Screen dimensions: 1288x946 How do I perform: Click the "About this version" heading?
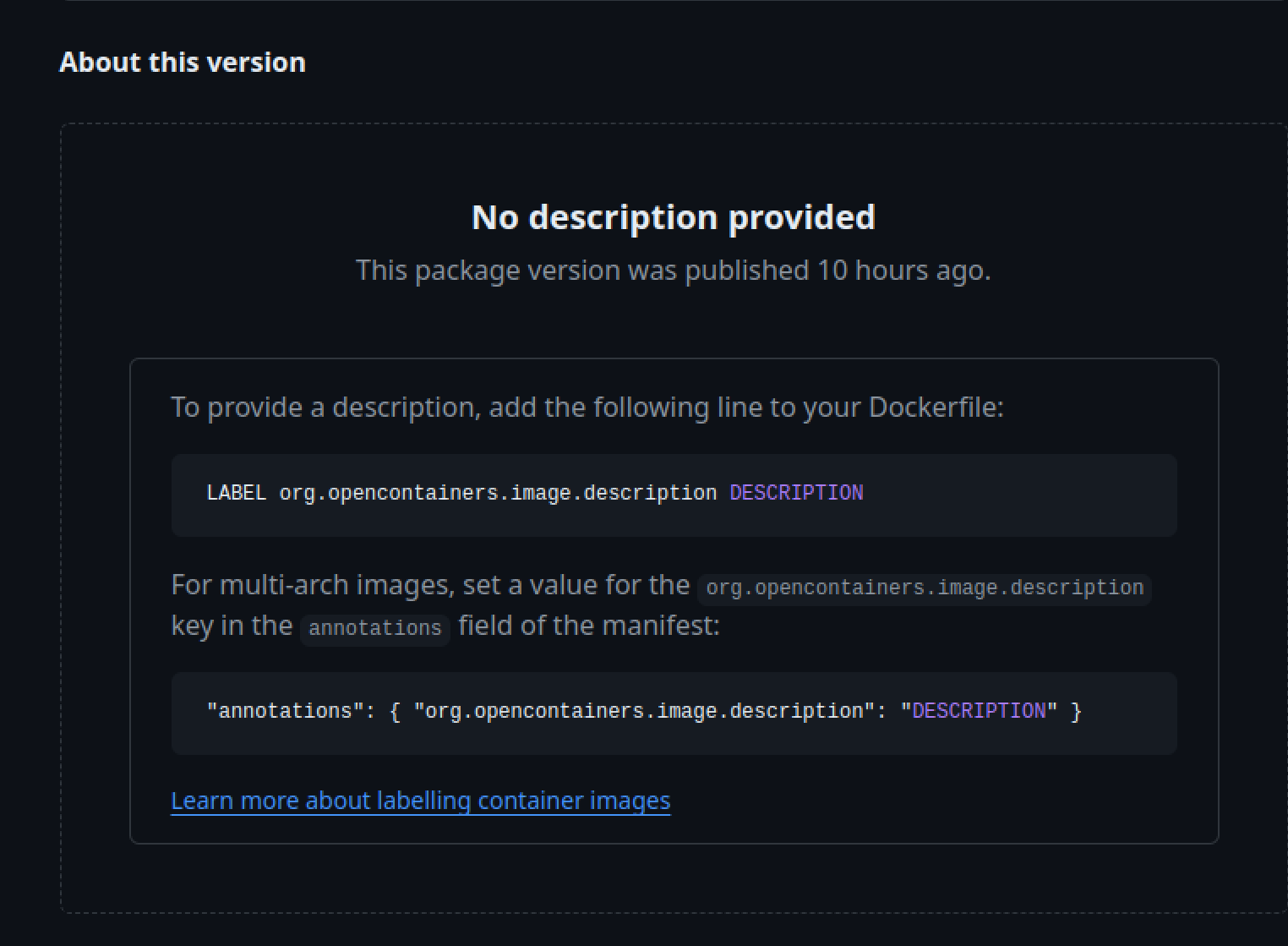click(183, 63)
